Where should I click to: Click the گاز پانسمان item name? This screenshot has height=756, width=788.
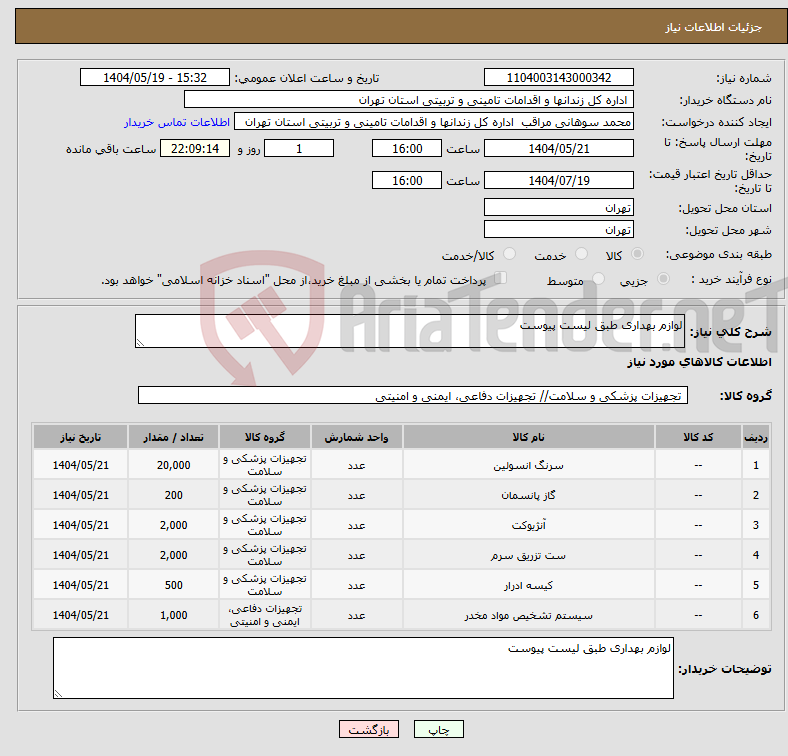(x=529, y=496)
